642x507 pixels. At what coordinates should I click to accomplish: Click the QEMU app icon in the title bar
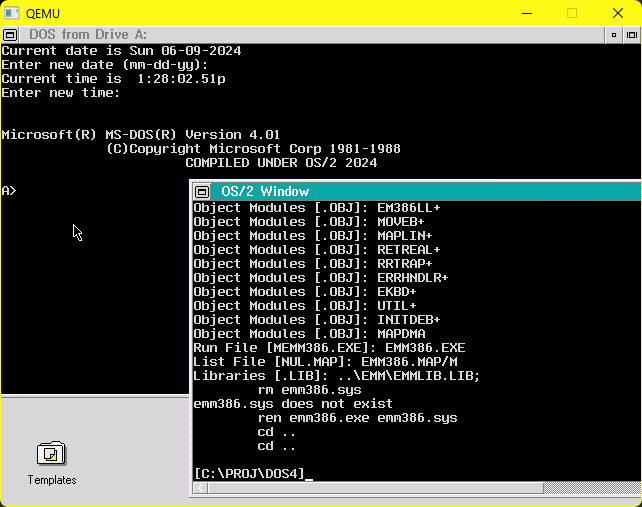click(x=11, y=13)
